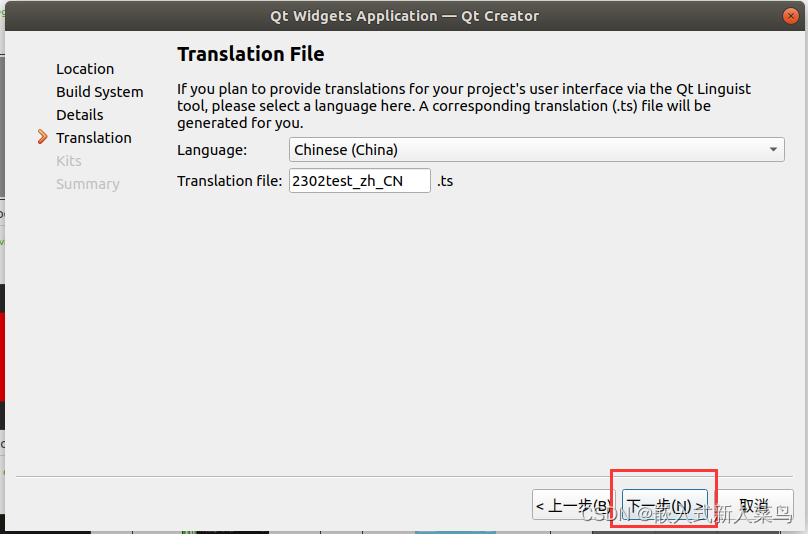Image resolution: width=808 pixels, height=534 pixels.
Task: Click the Translation File heading
Action: pos(250,54)
